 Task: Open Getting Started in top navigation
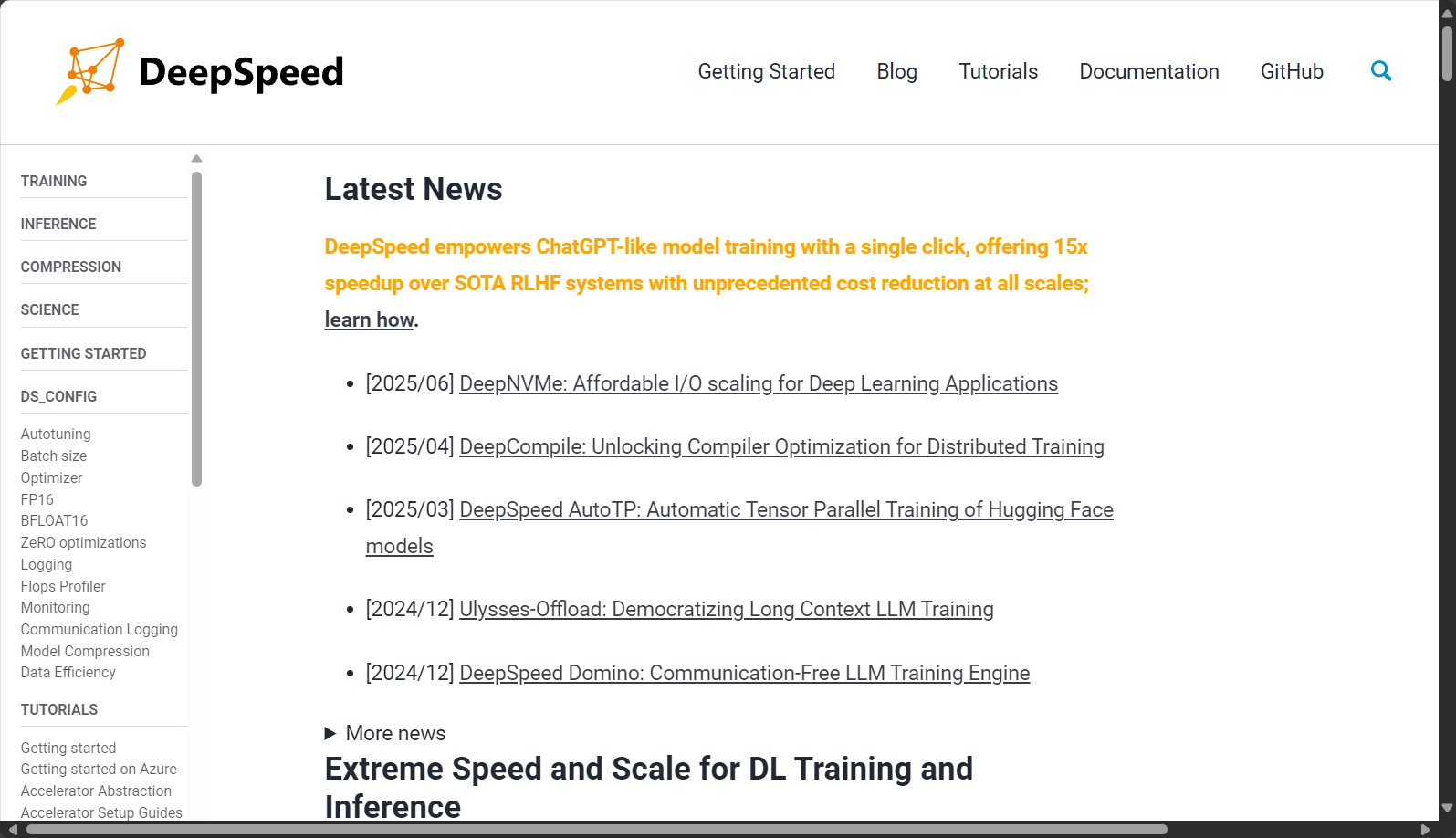pyautogui.click(x=767, y=71)
